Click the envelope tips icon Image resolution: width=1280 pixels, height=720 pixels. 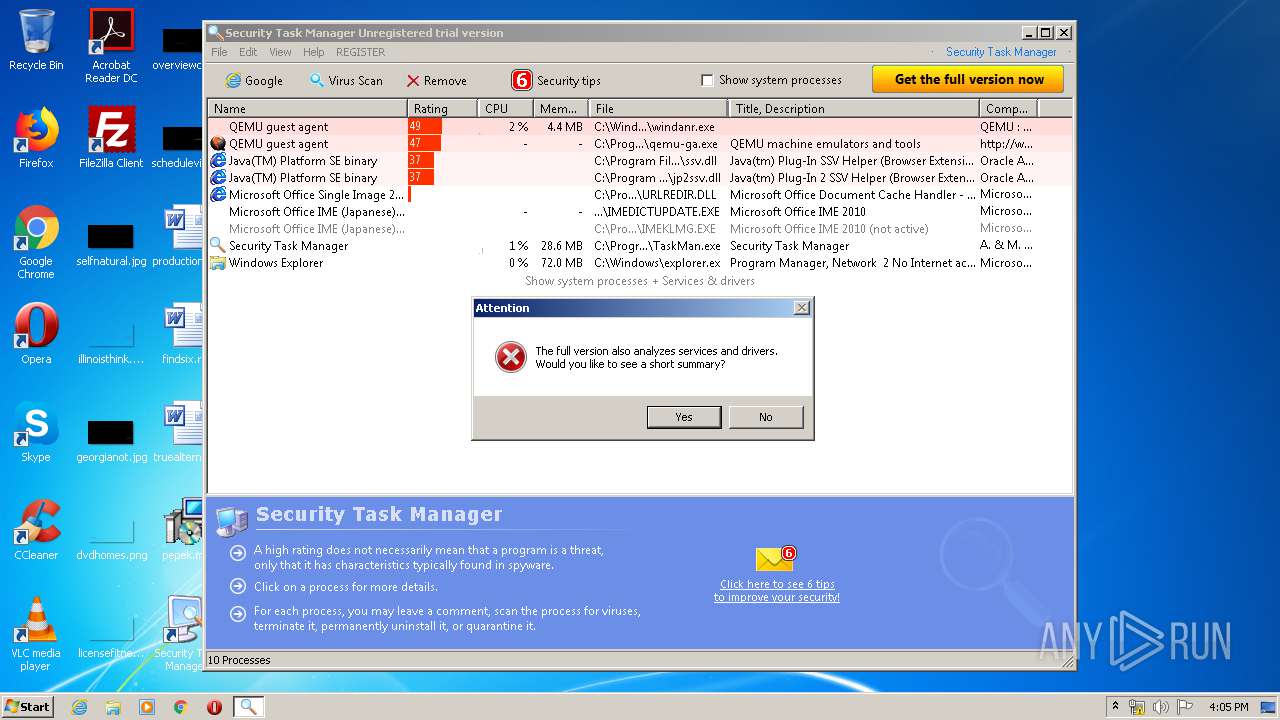tap(776, 560)
